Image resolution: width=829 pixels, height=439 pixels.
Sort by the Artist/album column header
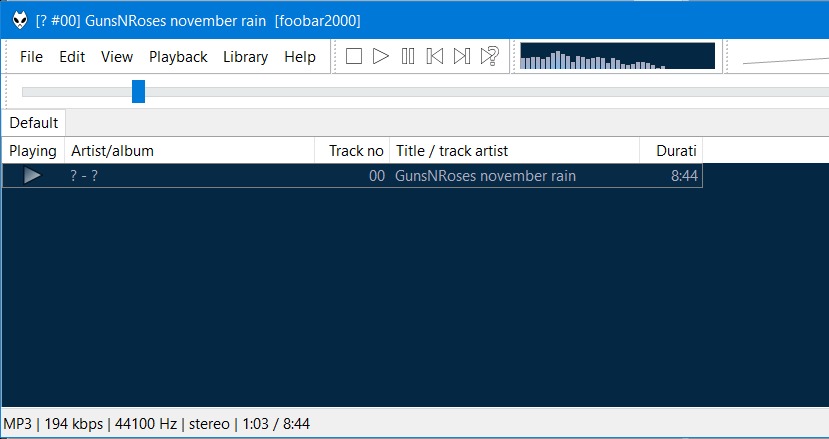[x=189, y=151]
